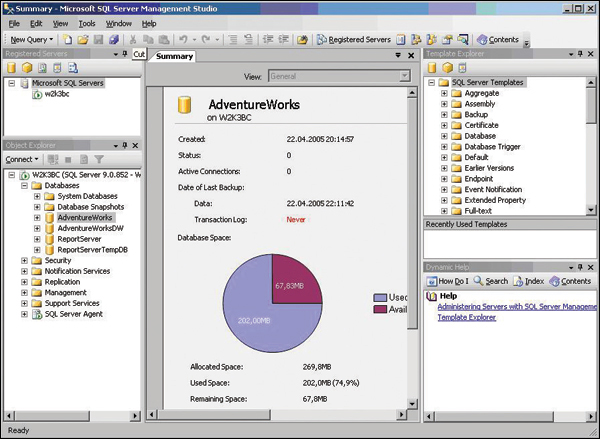Select Analysis Services cube icon in Registered Servers
The image size is (600, 439).
pos(27,68)
